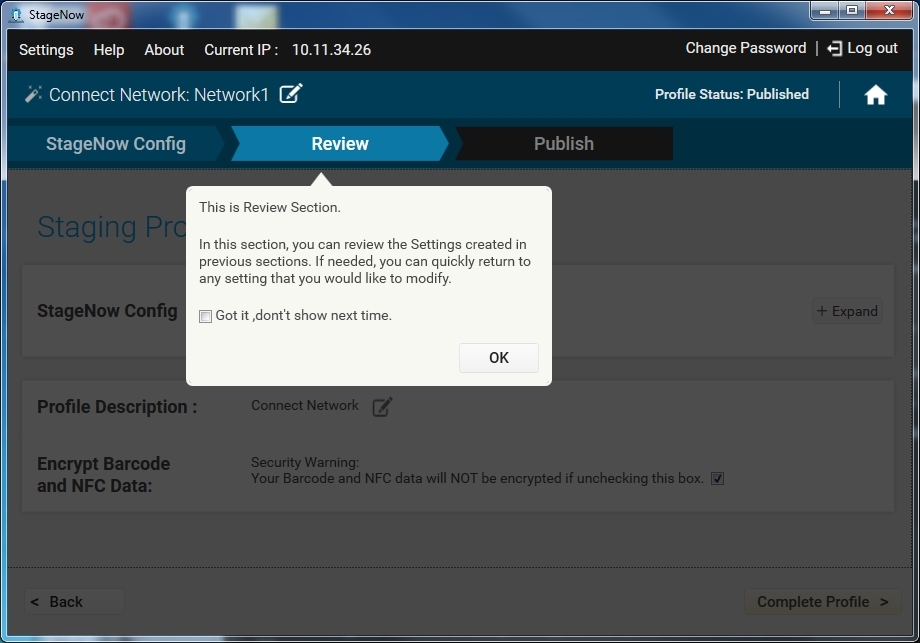Edit the Network1 profile name pencil icon
The height and width of the screenshot is (643, 920).
(x=291, y=94)
